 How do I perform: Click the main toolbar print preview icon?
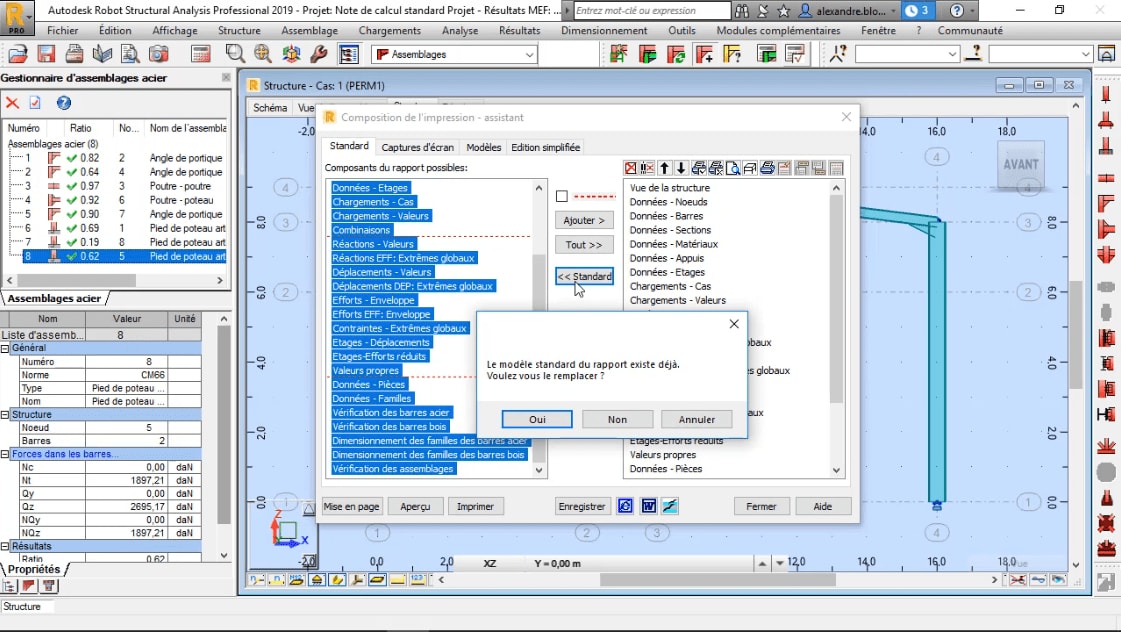click(x=130, y=54)
